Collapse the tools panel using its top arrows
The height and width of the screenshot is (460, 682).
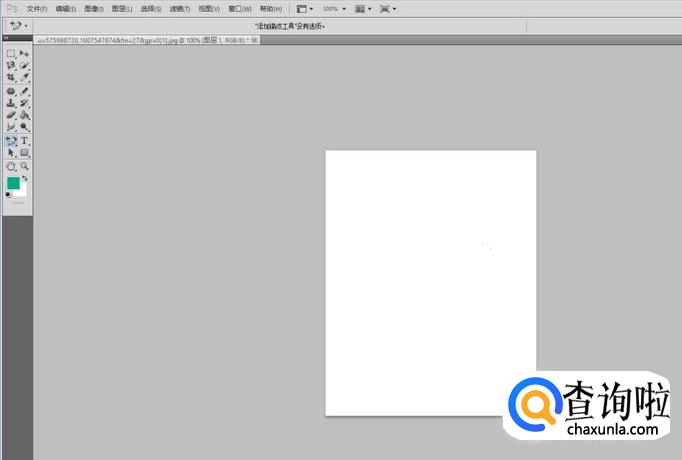6,38
